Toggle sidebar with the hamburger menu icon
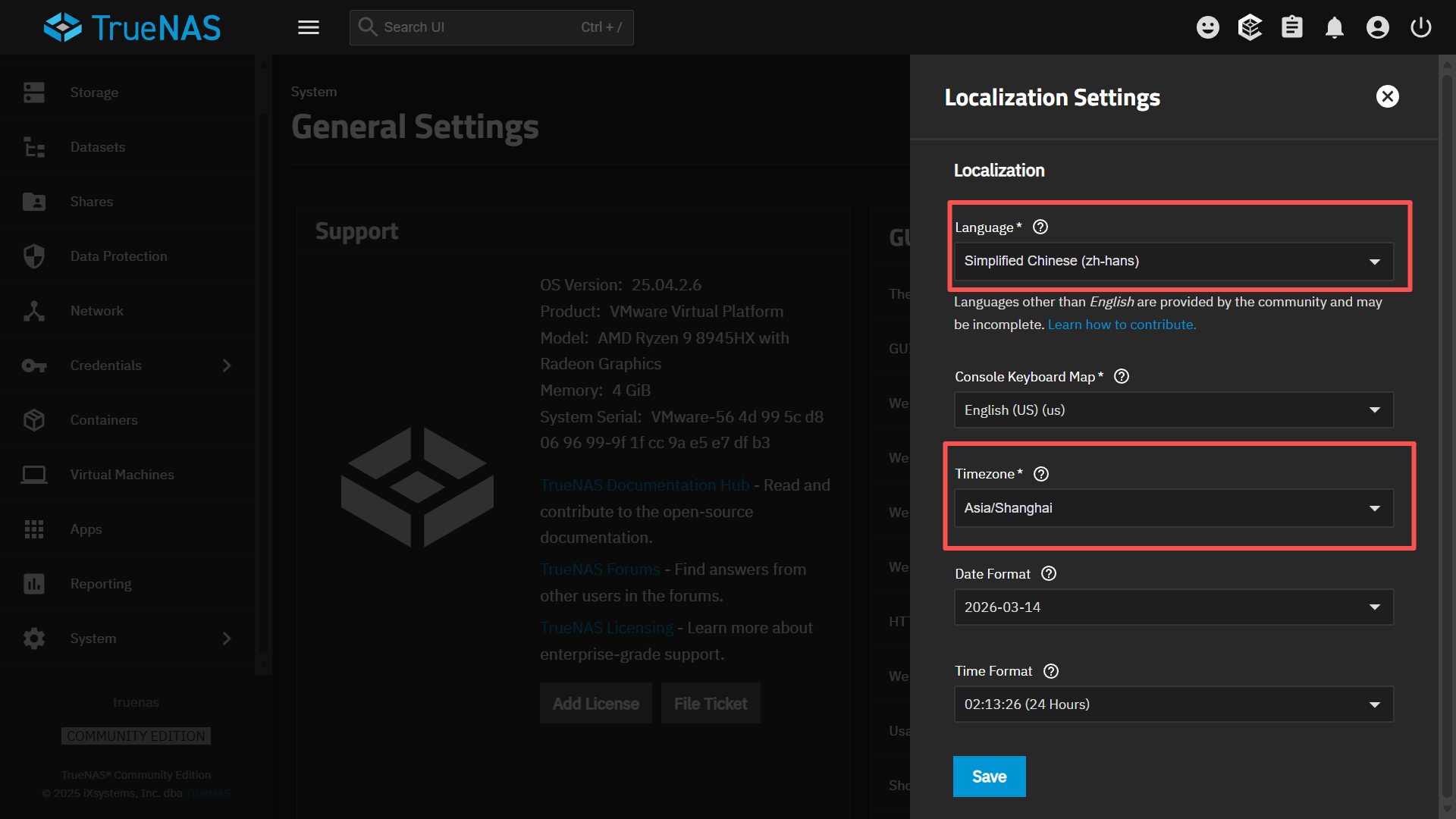1456x819 pixels. point(308,27)
